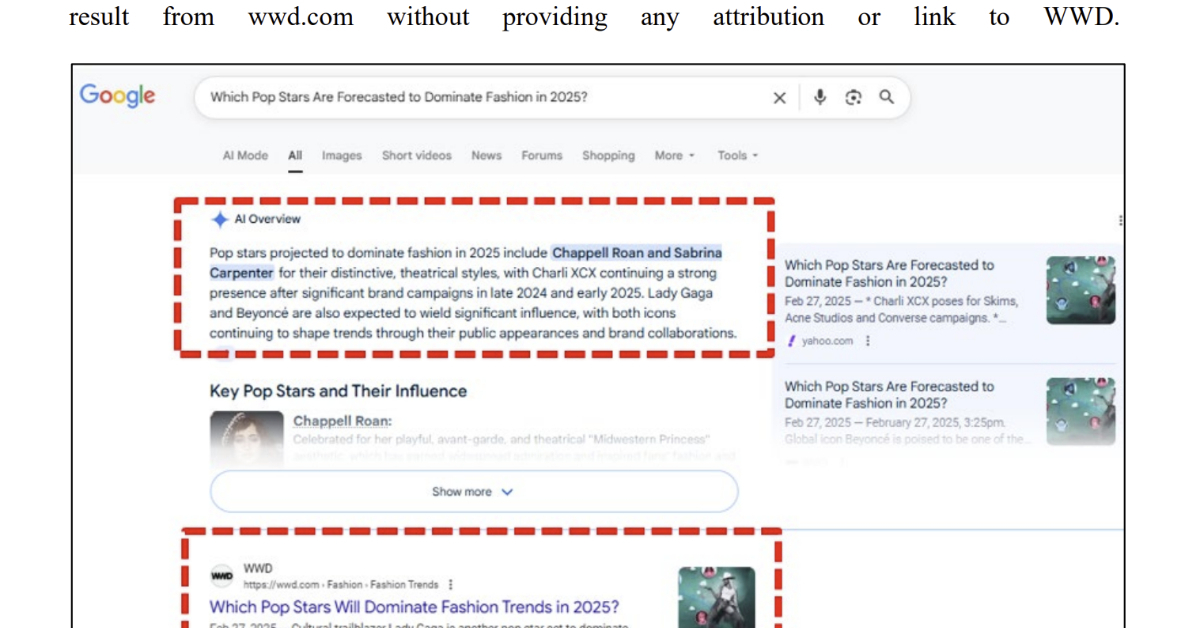Open the Tools dropdown
Screen dimensions: 1200x628
click(x=737, y=156)
